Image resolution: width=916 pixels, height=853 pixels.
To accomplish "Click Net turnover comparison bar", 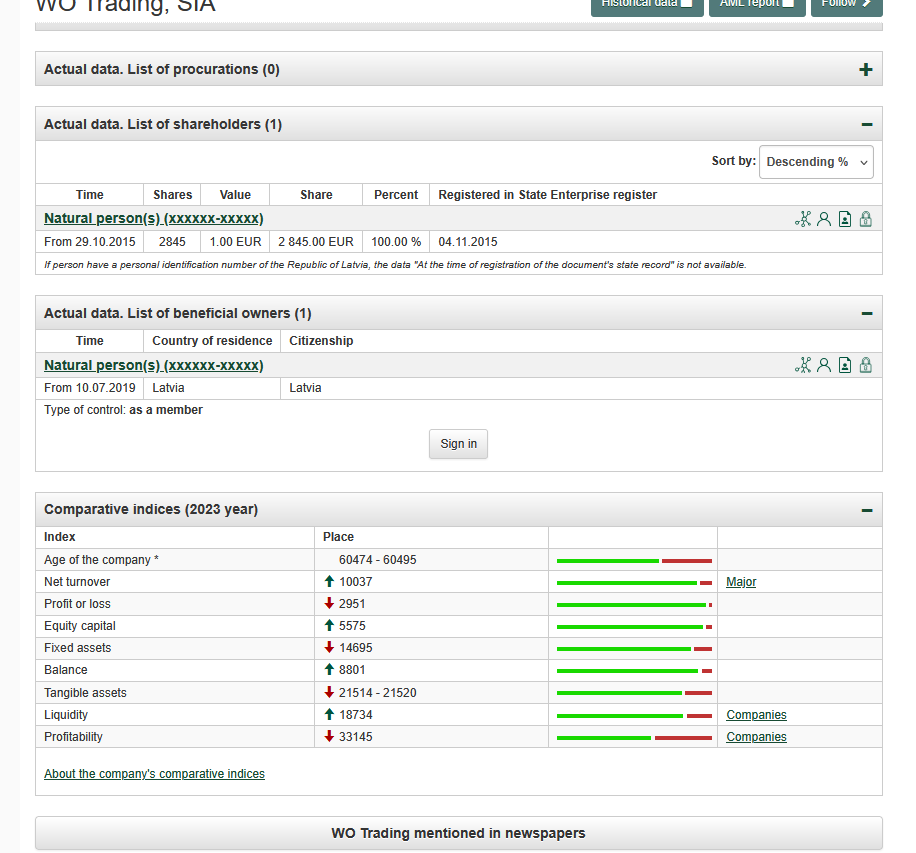I will pos(634,583).
